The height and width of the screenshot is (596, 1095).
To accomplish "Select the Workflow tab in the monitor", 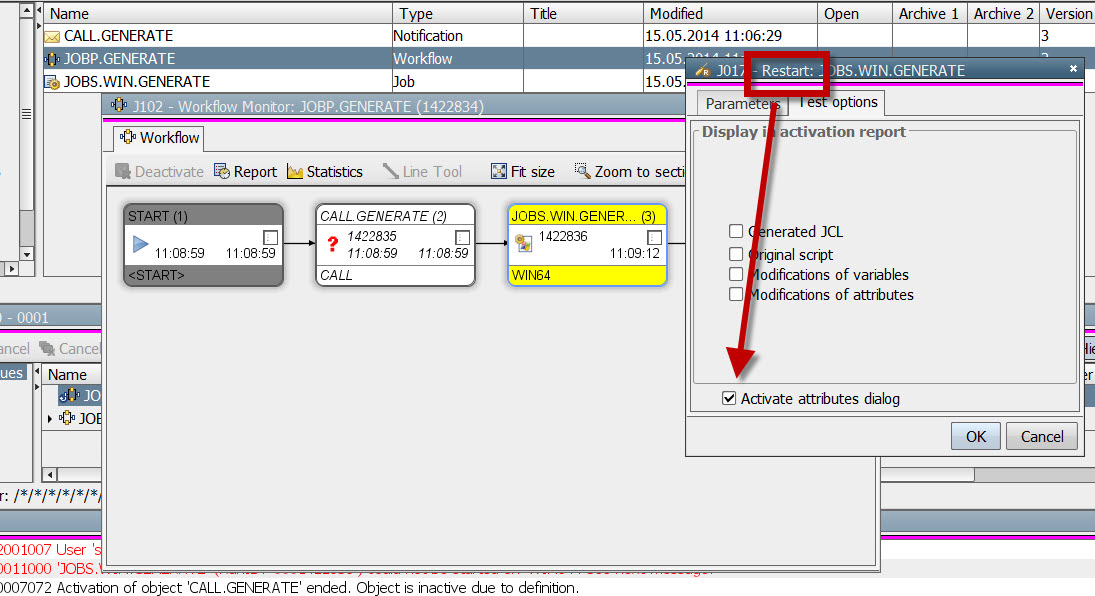I will click(162, 138).
